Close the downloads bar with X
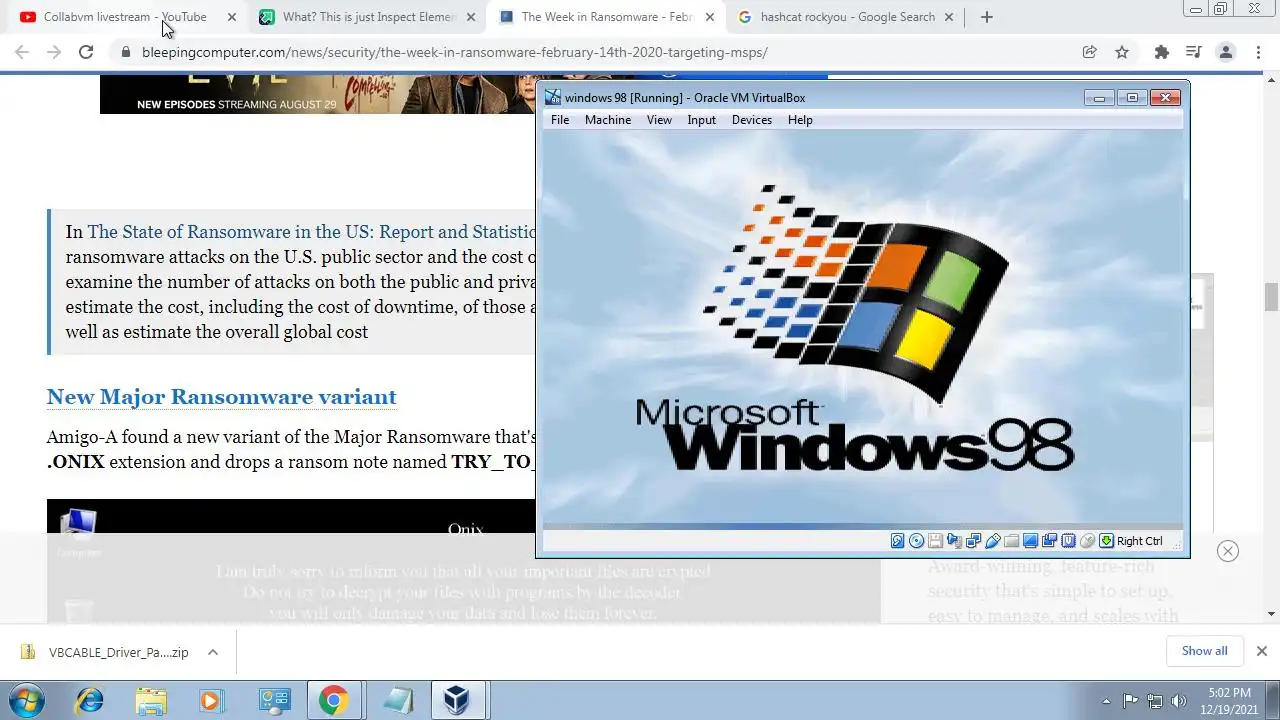1280x720 pixels. [1261, 651]
